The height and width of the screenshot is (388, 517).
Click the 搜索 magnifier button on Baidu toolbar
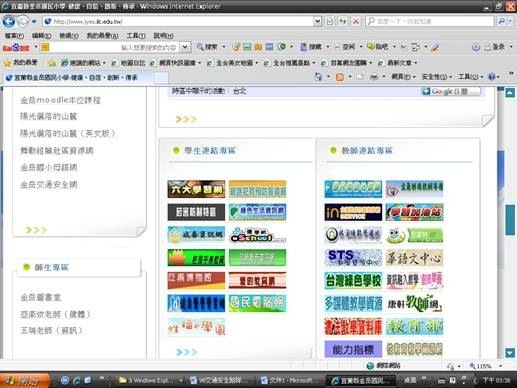(207, 47)
